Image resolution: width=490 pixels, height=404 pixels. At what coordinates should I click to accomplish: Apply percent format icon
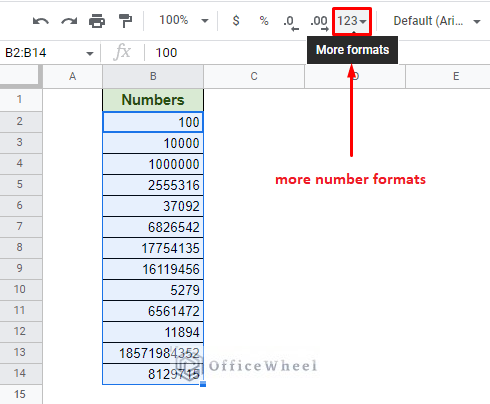264,21
